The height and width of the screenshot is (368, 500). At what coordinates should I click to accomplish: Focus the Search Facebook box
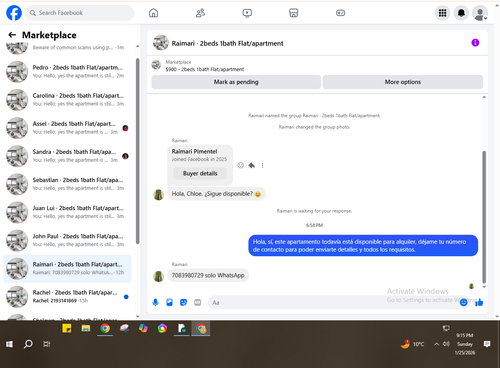(x=80, y=13)
